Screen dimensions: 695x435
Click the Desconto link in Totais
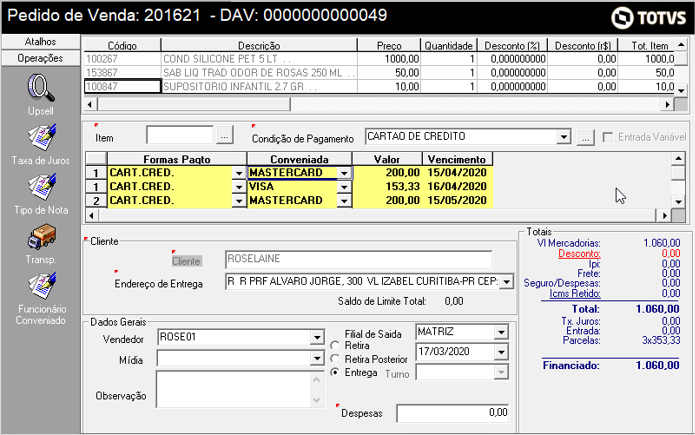579,254
